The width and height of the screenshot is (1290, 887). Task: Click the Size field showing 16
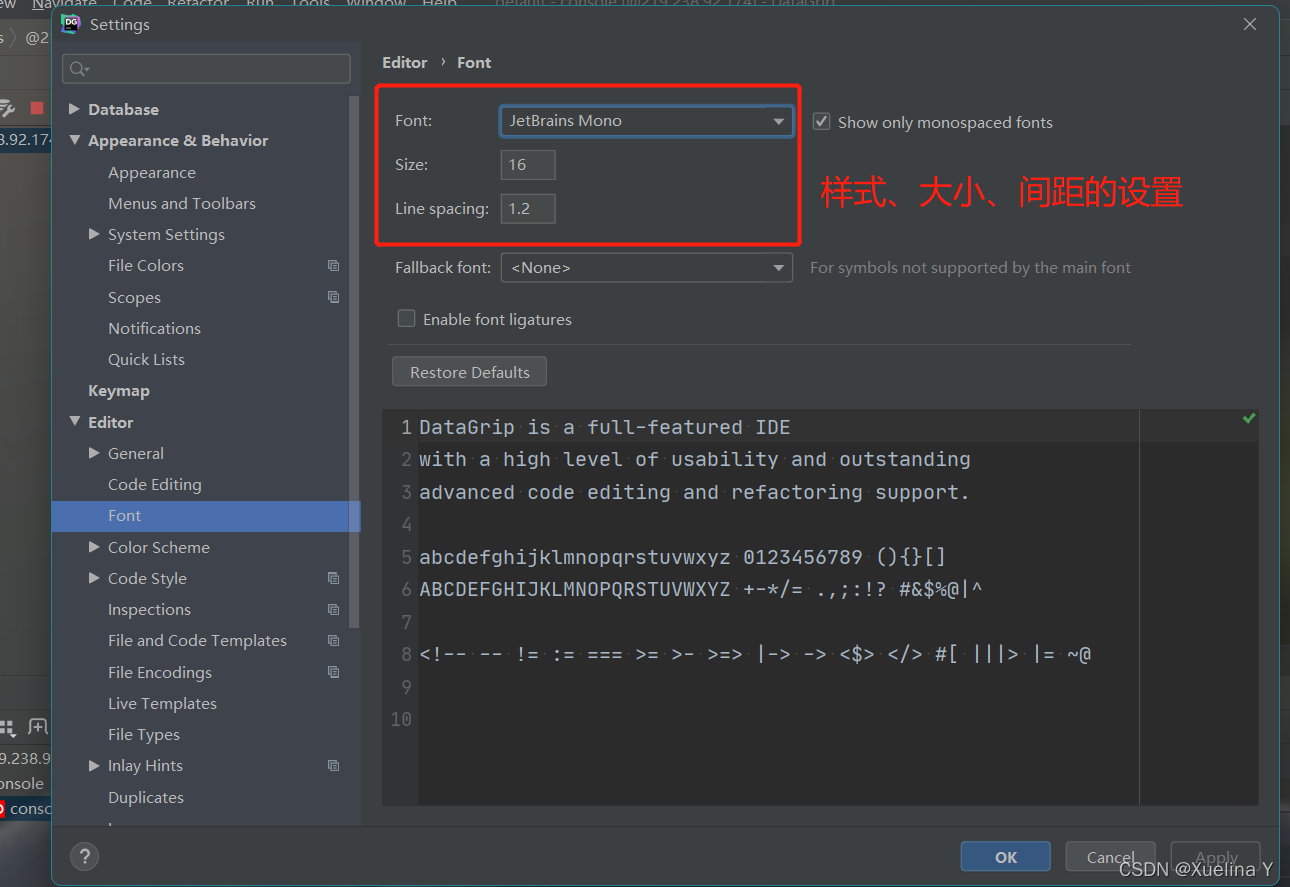527,165
